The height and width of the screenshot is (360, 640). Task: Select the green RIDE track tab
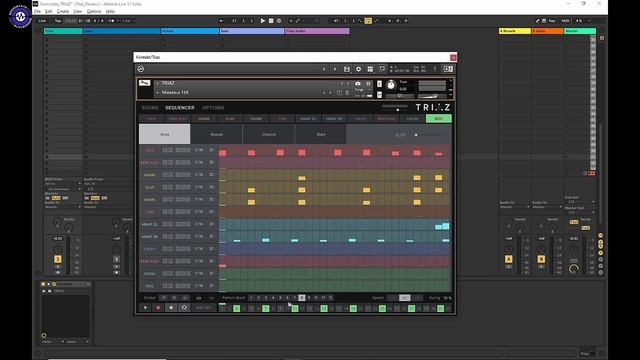[x=438, y=119]
